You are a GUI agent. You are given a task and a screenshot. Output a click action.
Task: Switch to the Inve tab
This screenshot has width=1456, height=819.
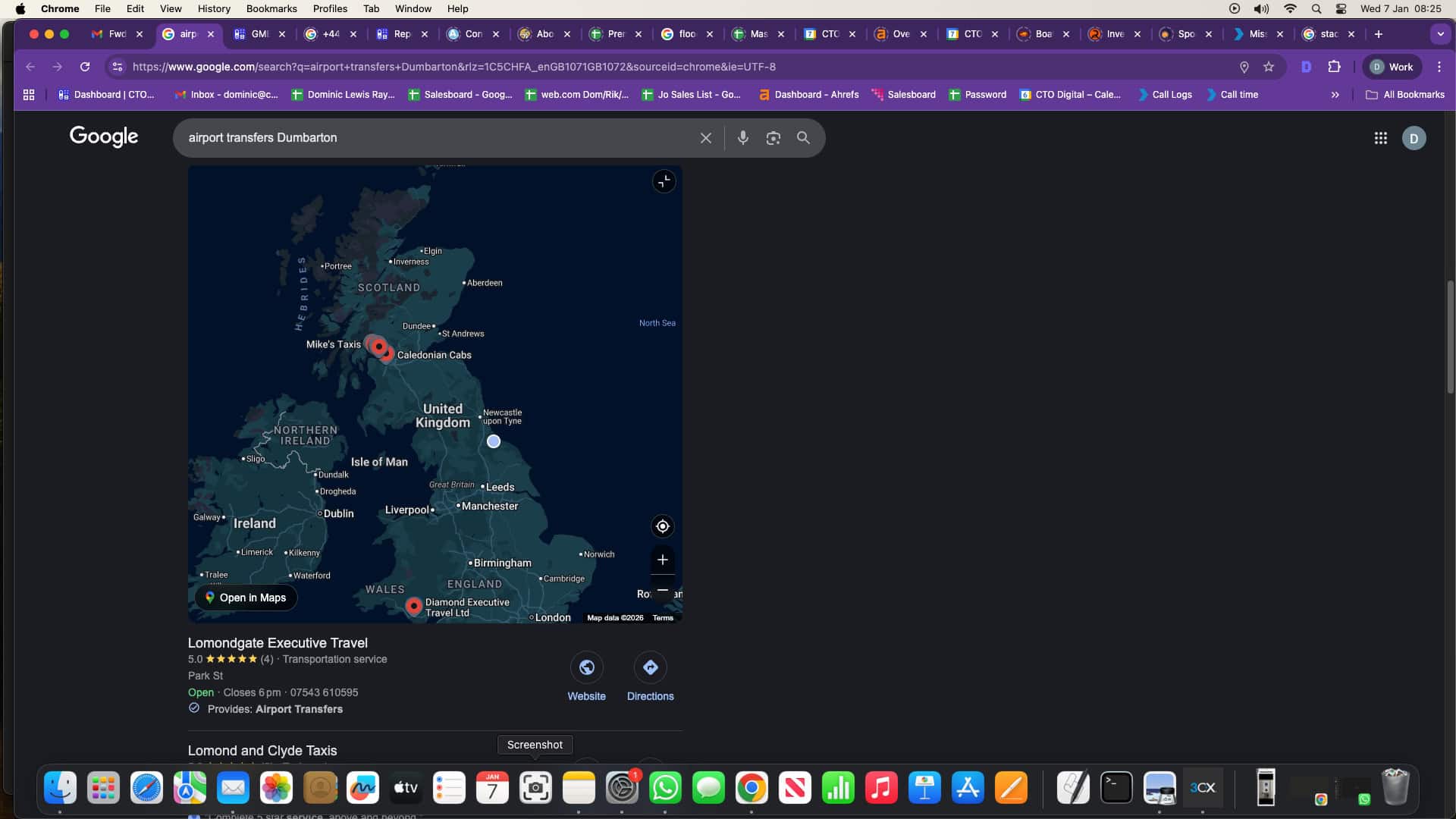point(1115,34)
